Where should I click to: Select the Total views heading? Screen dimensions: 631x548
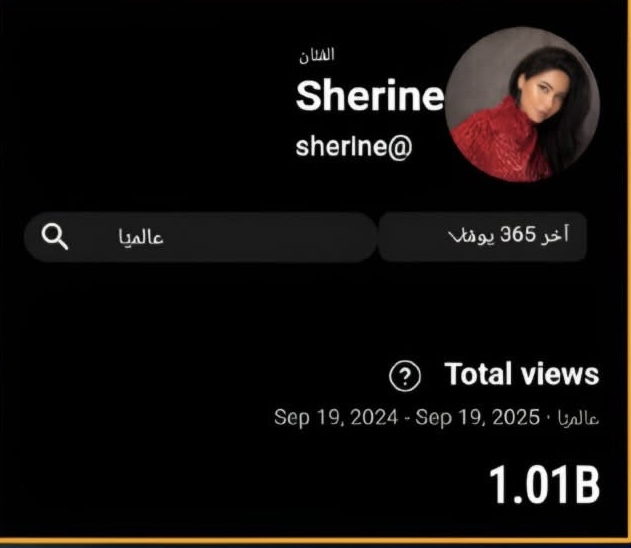[x=522, y=374]
